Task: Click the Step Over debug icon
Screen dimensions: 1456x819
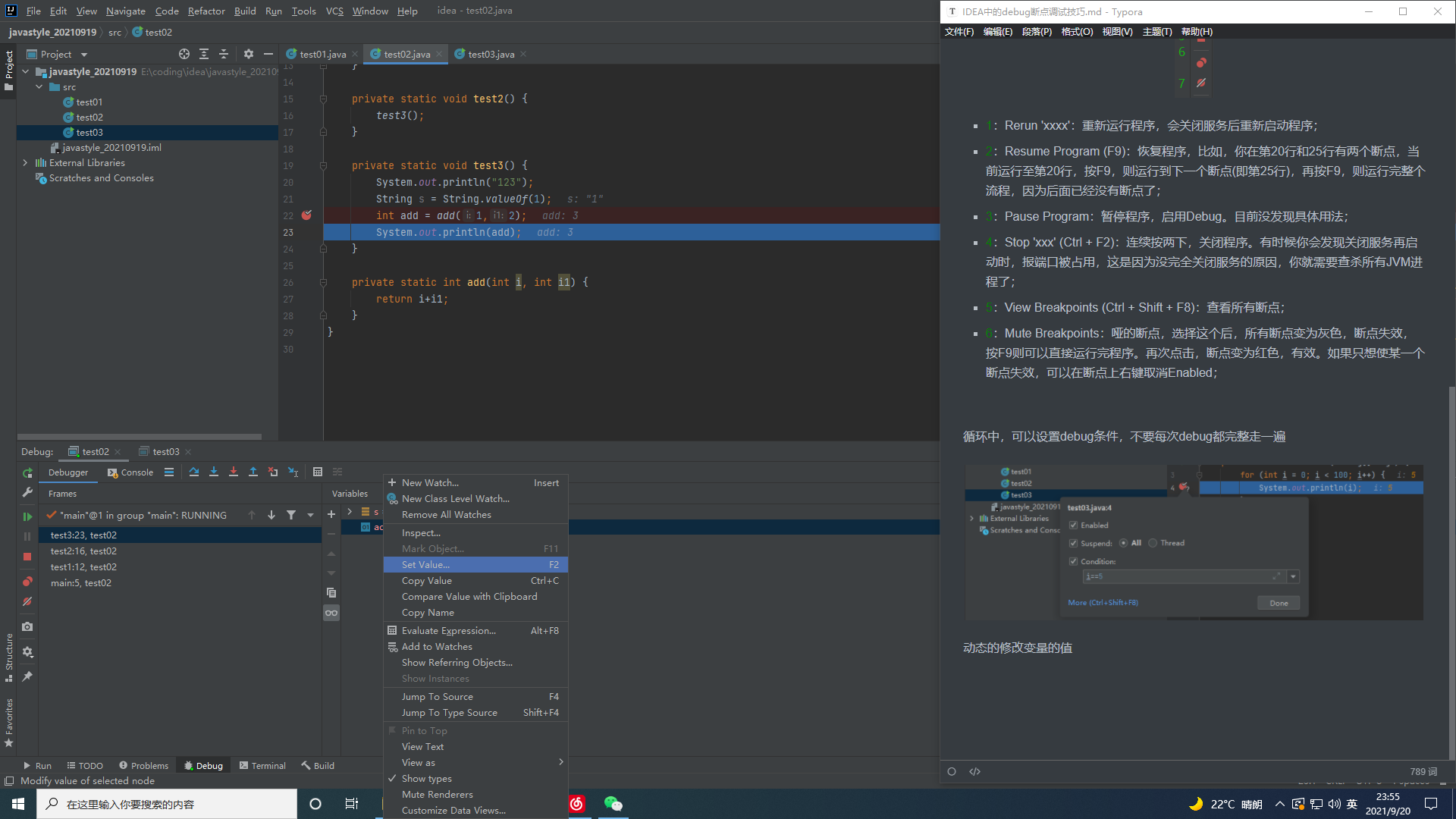Action: pyautogui.click(x=194, y=472)
